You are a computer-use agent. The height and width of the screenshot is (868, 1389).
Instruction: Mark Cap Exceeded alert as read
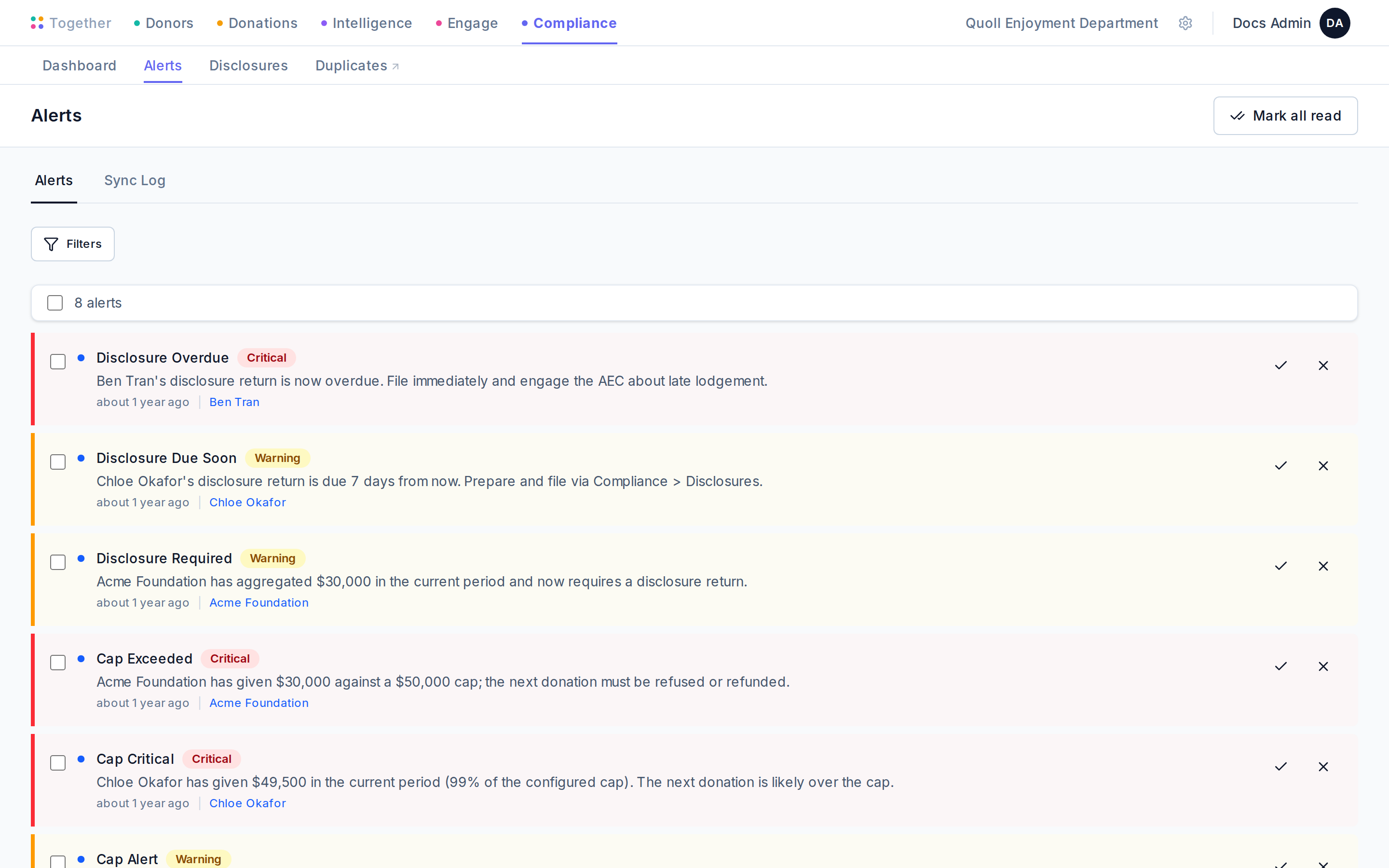click(x=1280, y=666)
